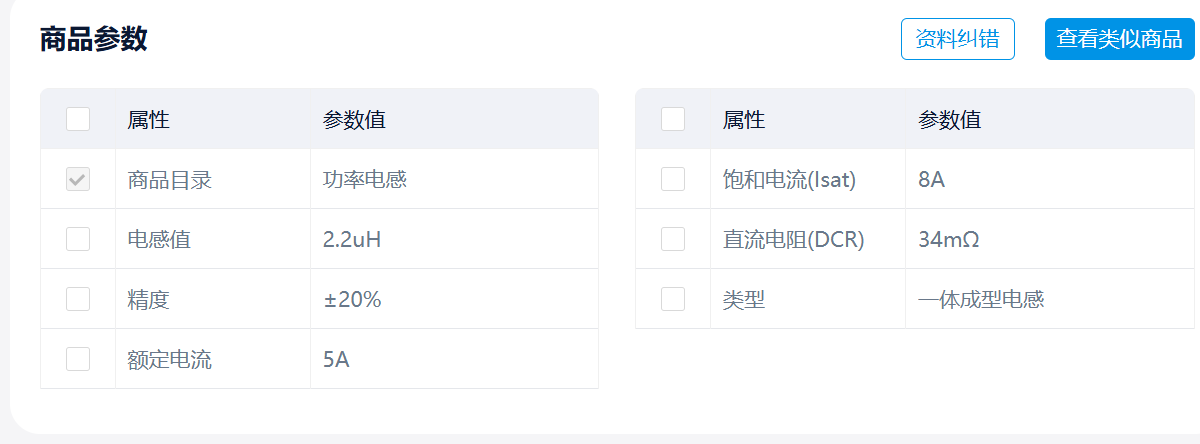Enable the 额定电流 row checkbox

[78, 359]
